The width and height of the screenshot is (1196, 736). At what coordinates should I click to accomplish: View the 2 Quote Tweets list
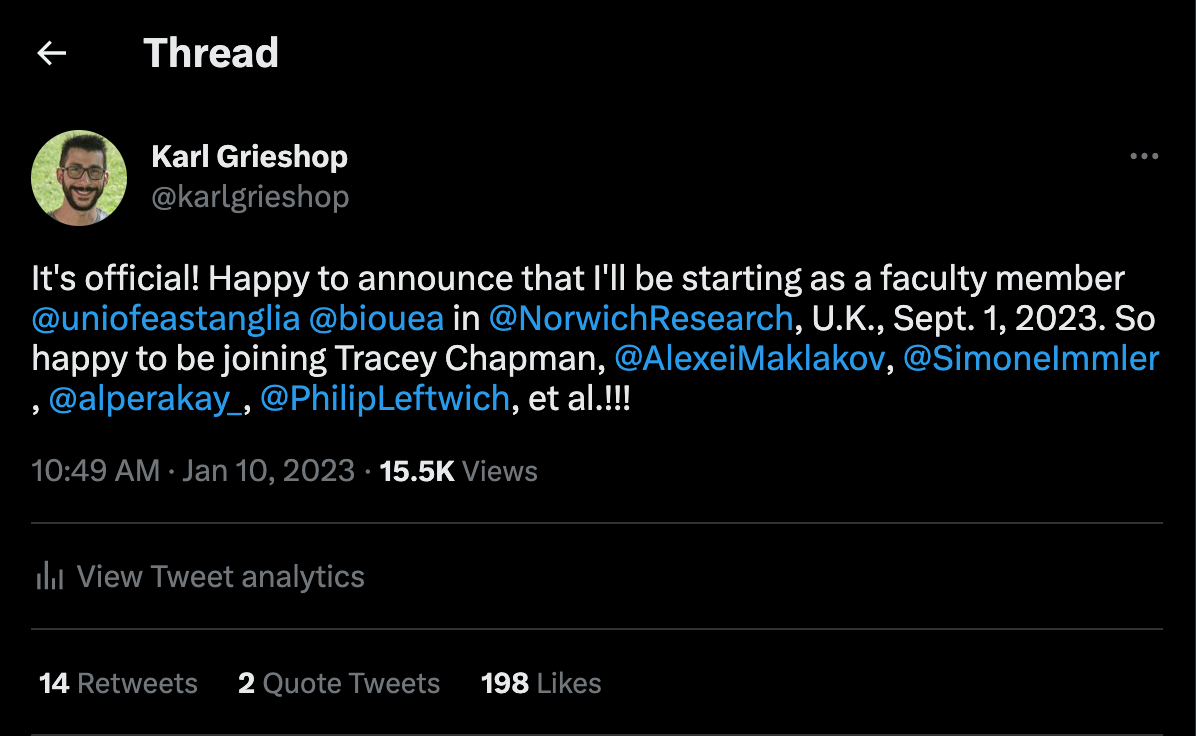click(339, 683)
